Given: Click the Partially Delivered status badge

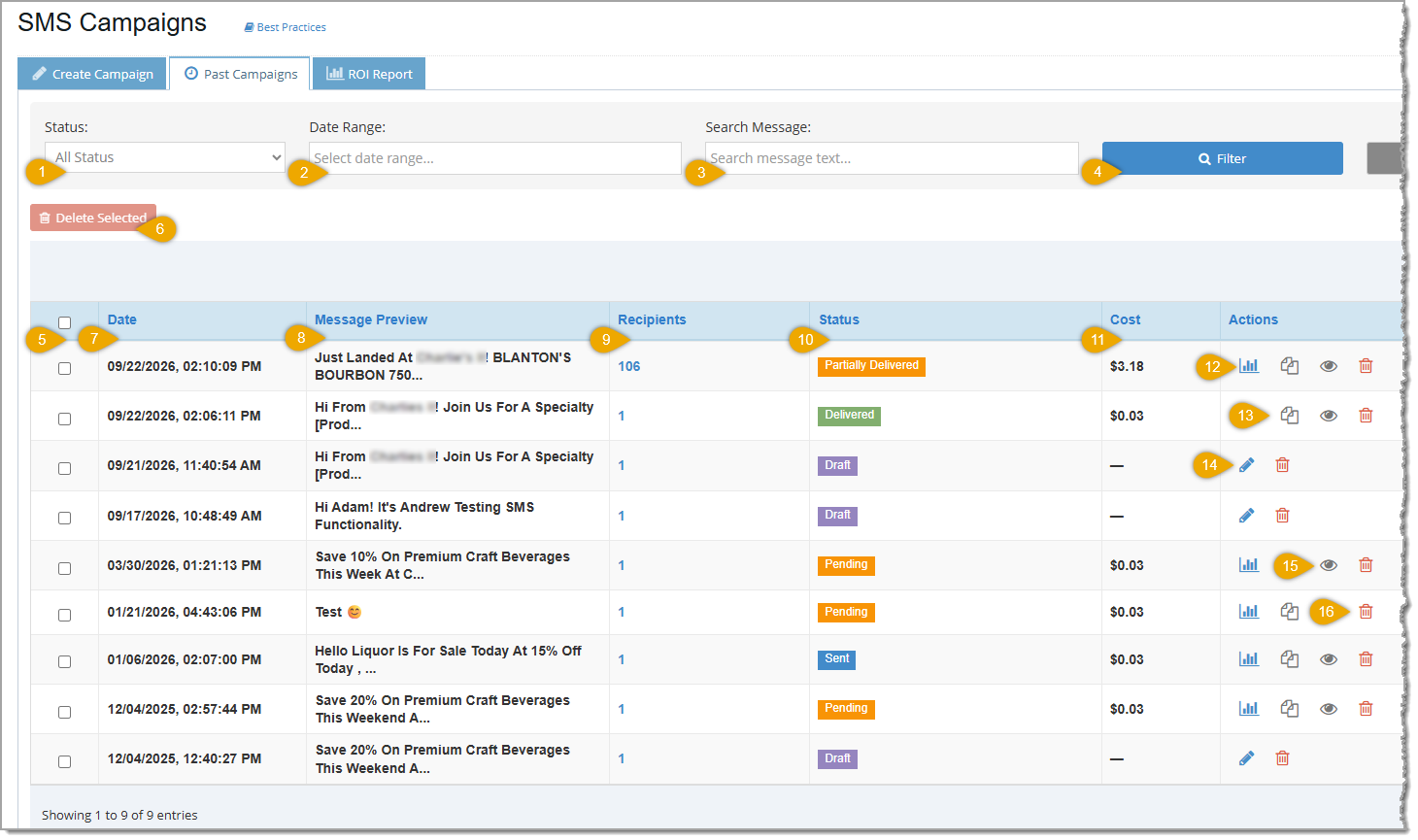Looking at the screenshot, I should [x=872, y=366].
